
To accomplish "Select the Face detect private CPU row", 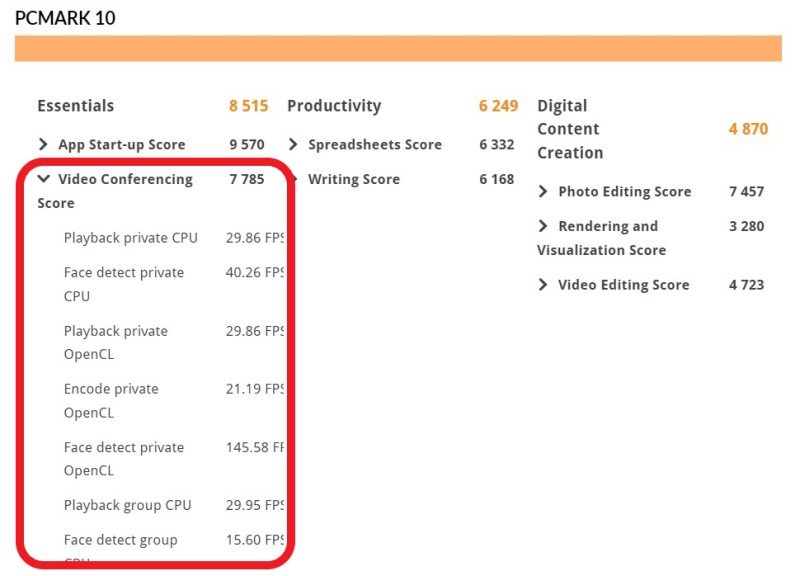I will (x=173, y=284).
